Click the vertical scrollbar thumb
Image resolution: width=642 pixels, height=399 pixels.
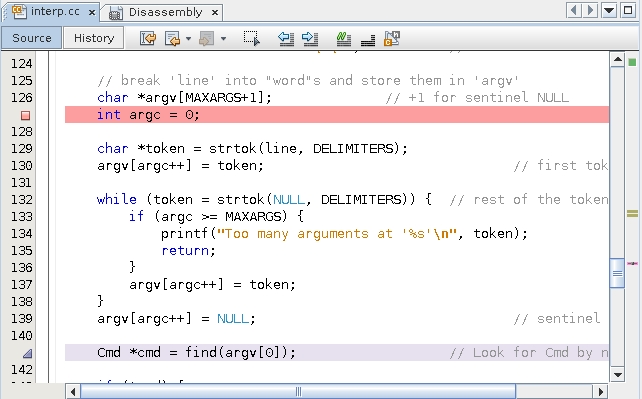[617, 273]
